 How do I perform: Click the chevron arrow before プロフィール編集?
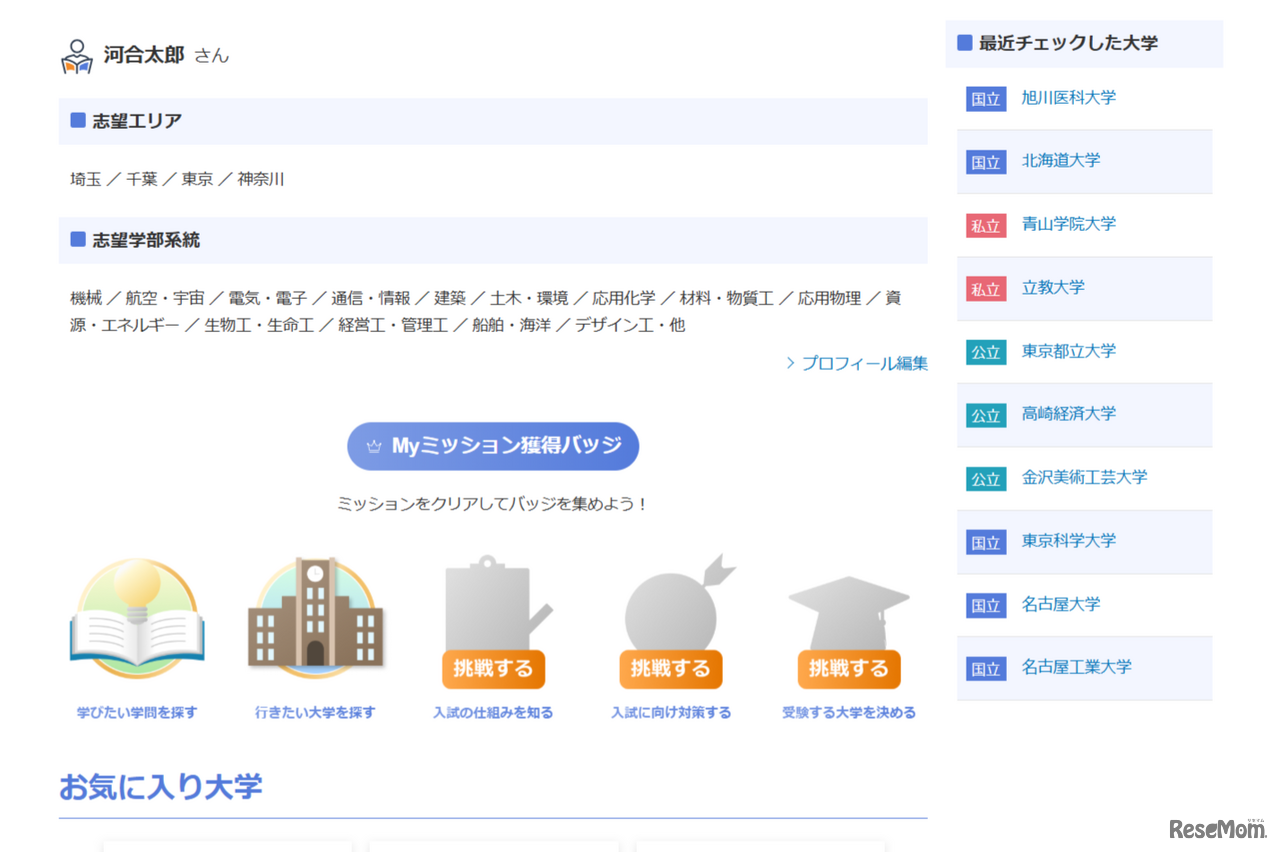click(x=790, y=363)
